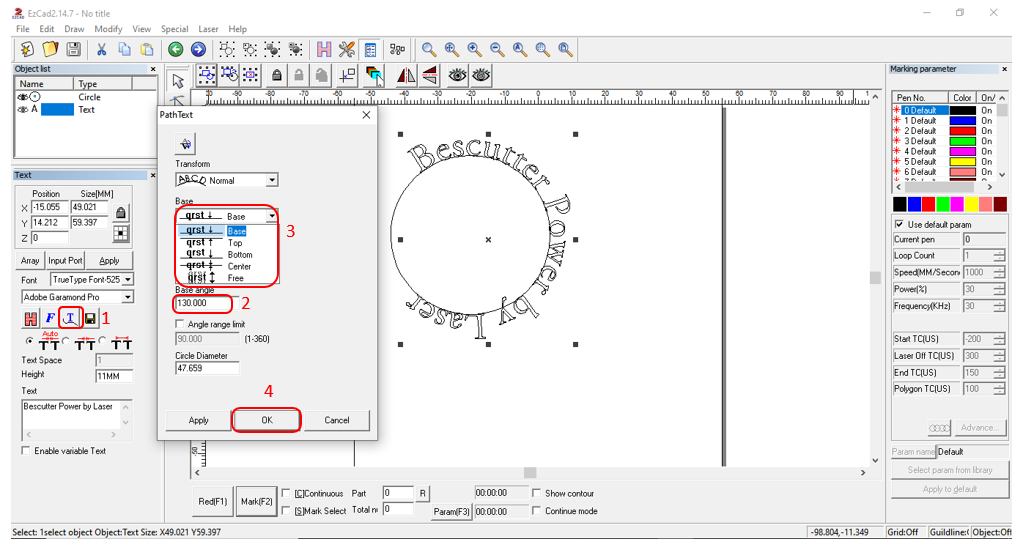Choose Top in the Base list
This screenshot has width=1020, height=553.
point(227,243)
